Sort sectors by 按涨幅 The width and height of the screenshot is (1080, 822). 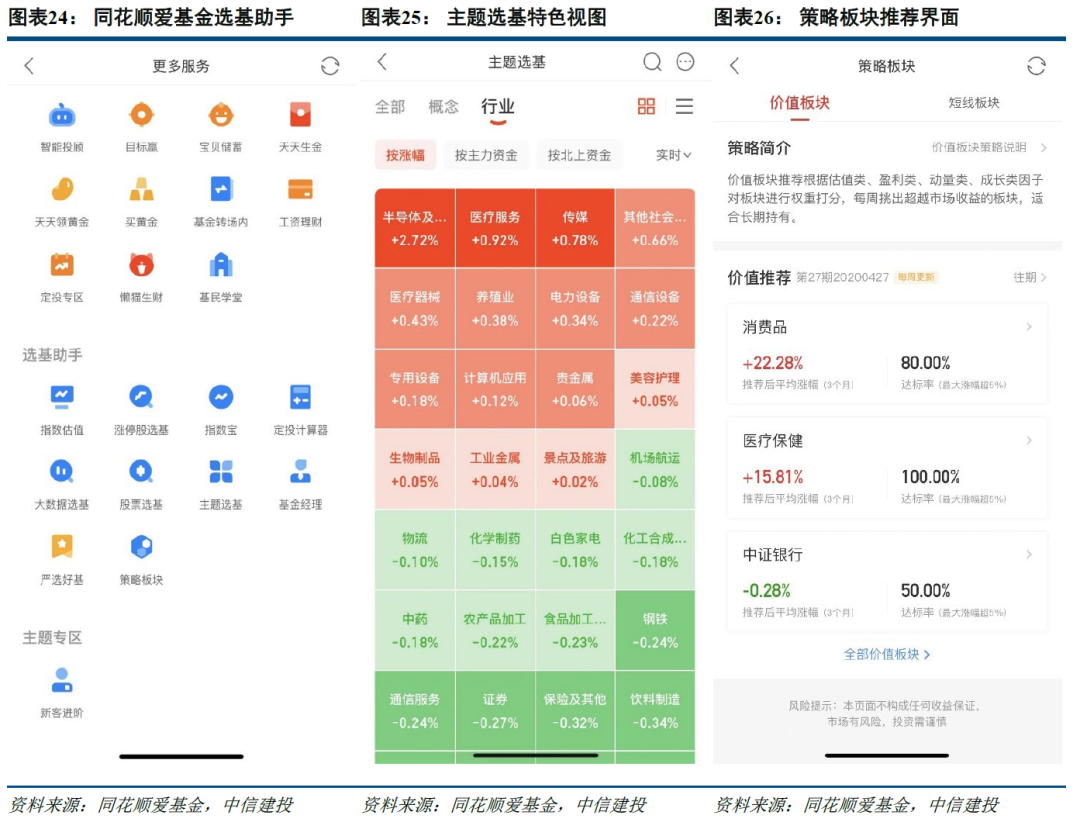pyautogui.click(x=405, y=155)
